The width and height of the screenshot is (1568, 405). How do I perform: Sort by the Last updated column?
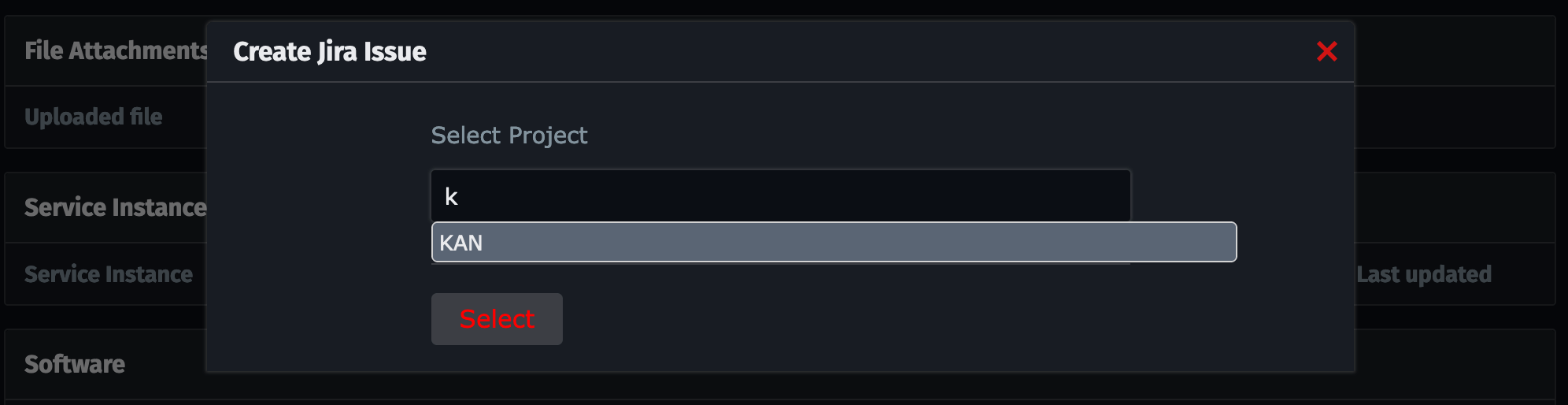tap(1423, 275)
